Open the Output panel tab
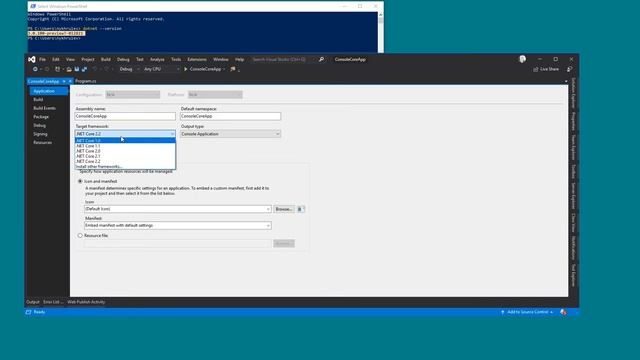Screen dimensions: 640x360 pyautogui.click(x=33, y=302)
